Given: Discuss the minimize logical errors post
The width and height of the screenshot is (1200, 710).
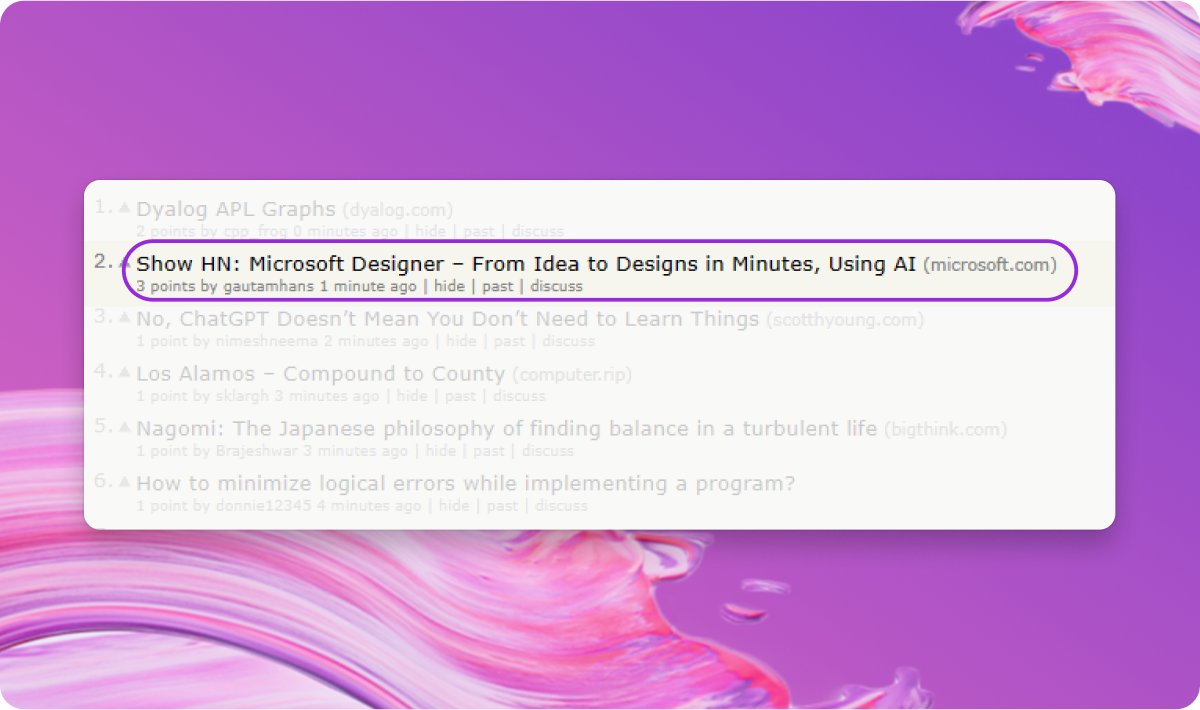Looking at the screenshot, I should [561, 506].
